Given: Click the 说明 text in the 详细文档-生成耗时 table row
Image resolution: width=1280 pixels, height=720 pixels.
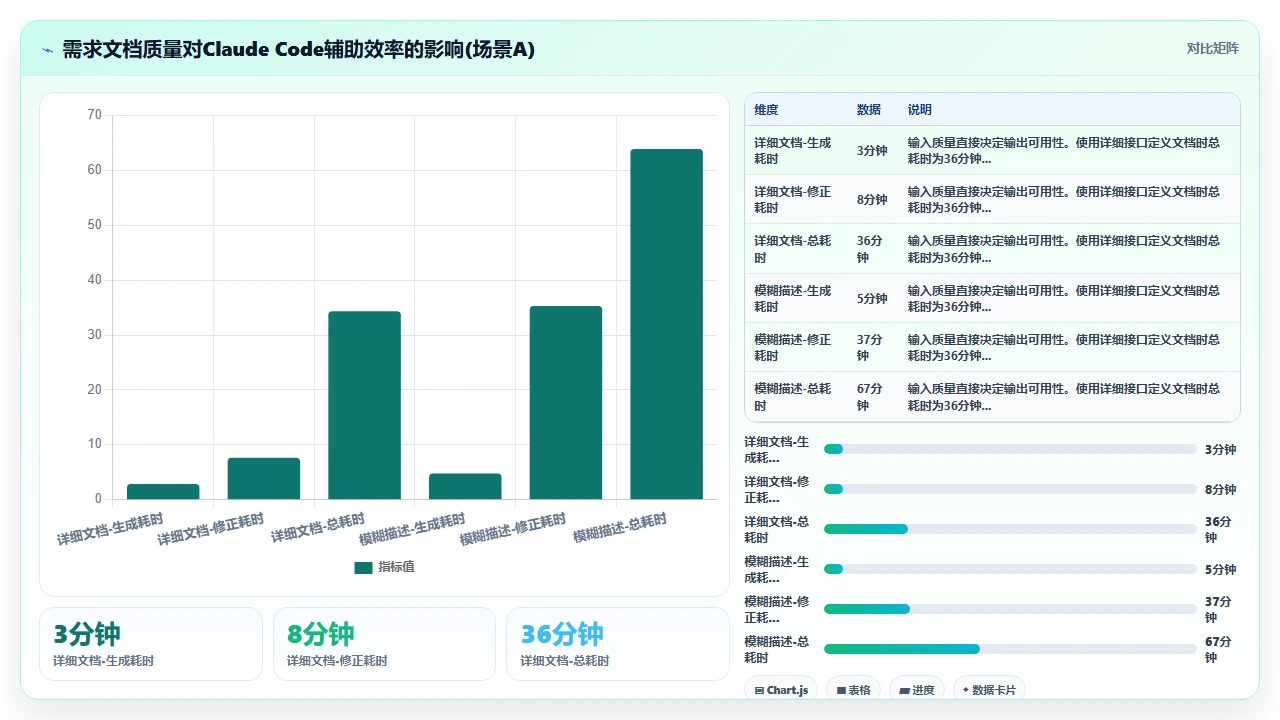Looking at the screenshot, I should (x=1064, y=151).
